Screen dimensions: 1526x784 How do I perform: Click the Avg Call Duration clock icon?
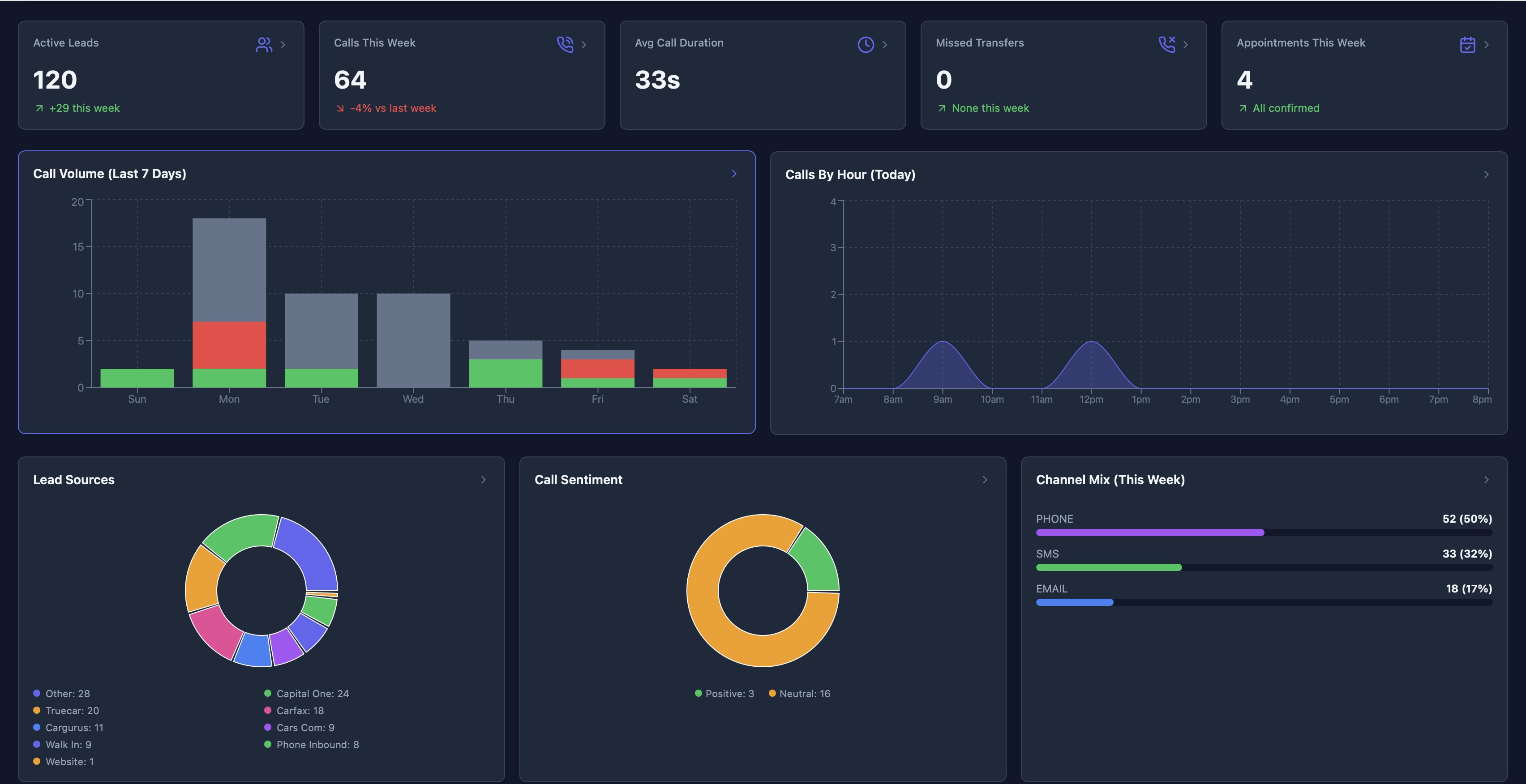click(x=866, y=44)
